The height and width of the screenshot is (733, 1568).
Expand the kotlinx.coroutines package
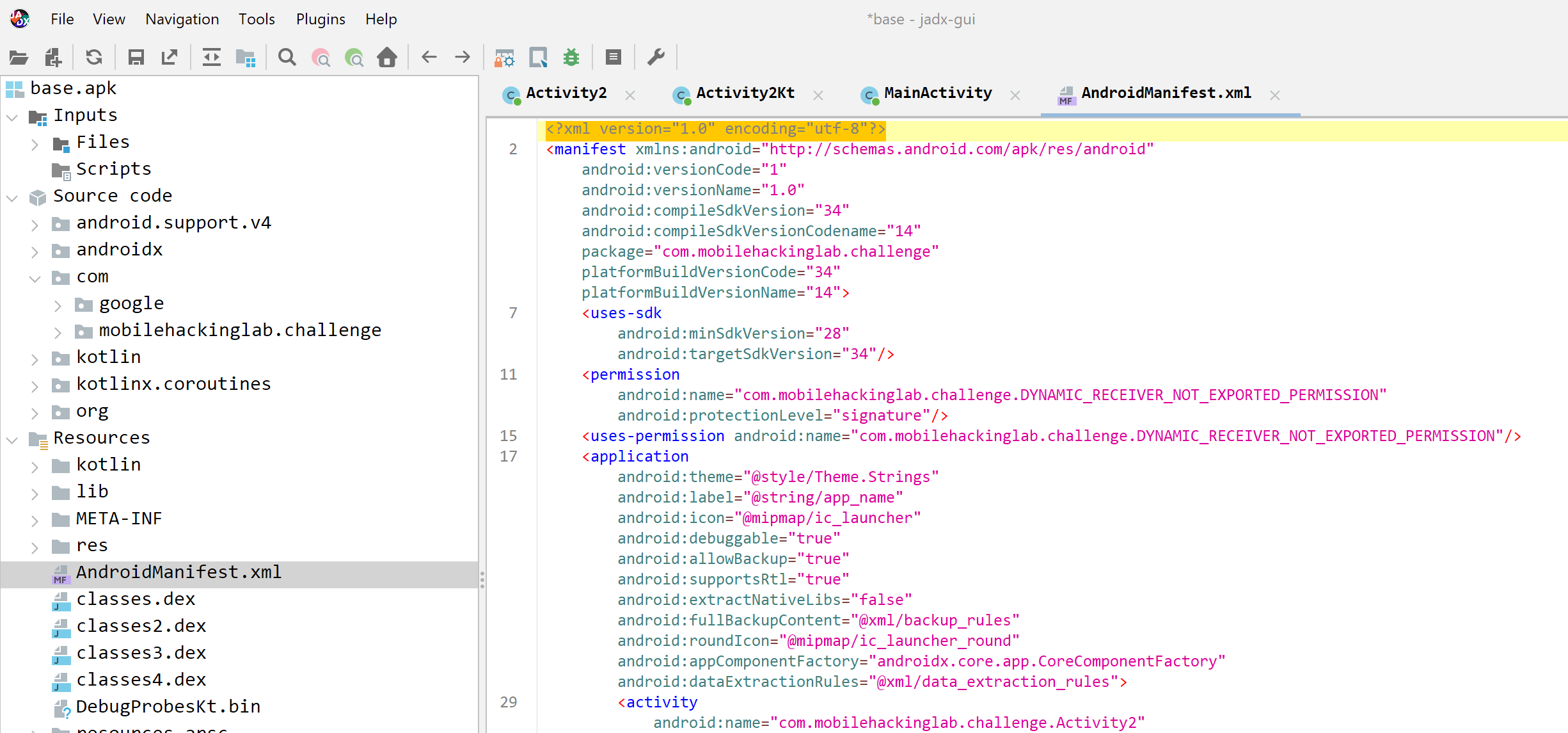[35, 386]
